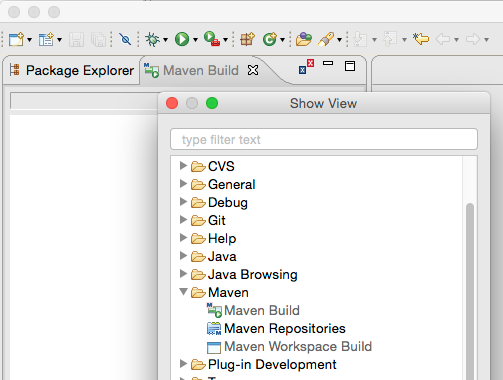503x380 pixels.
Task: Maximize the Maven Build view panel
Action: tap(350, 66)
